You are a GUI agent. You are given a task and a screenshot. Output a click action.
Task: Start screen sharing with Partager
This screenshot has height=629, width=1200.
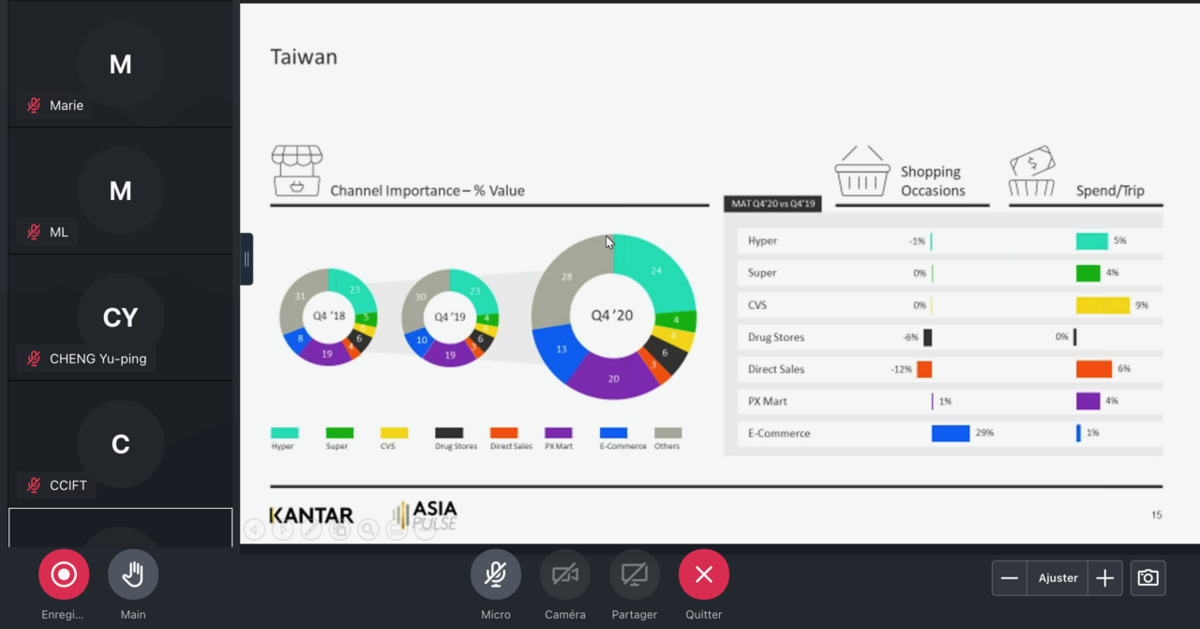coord(634,575)
